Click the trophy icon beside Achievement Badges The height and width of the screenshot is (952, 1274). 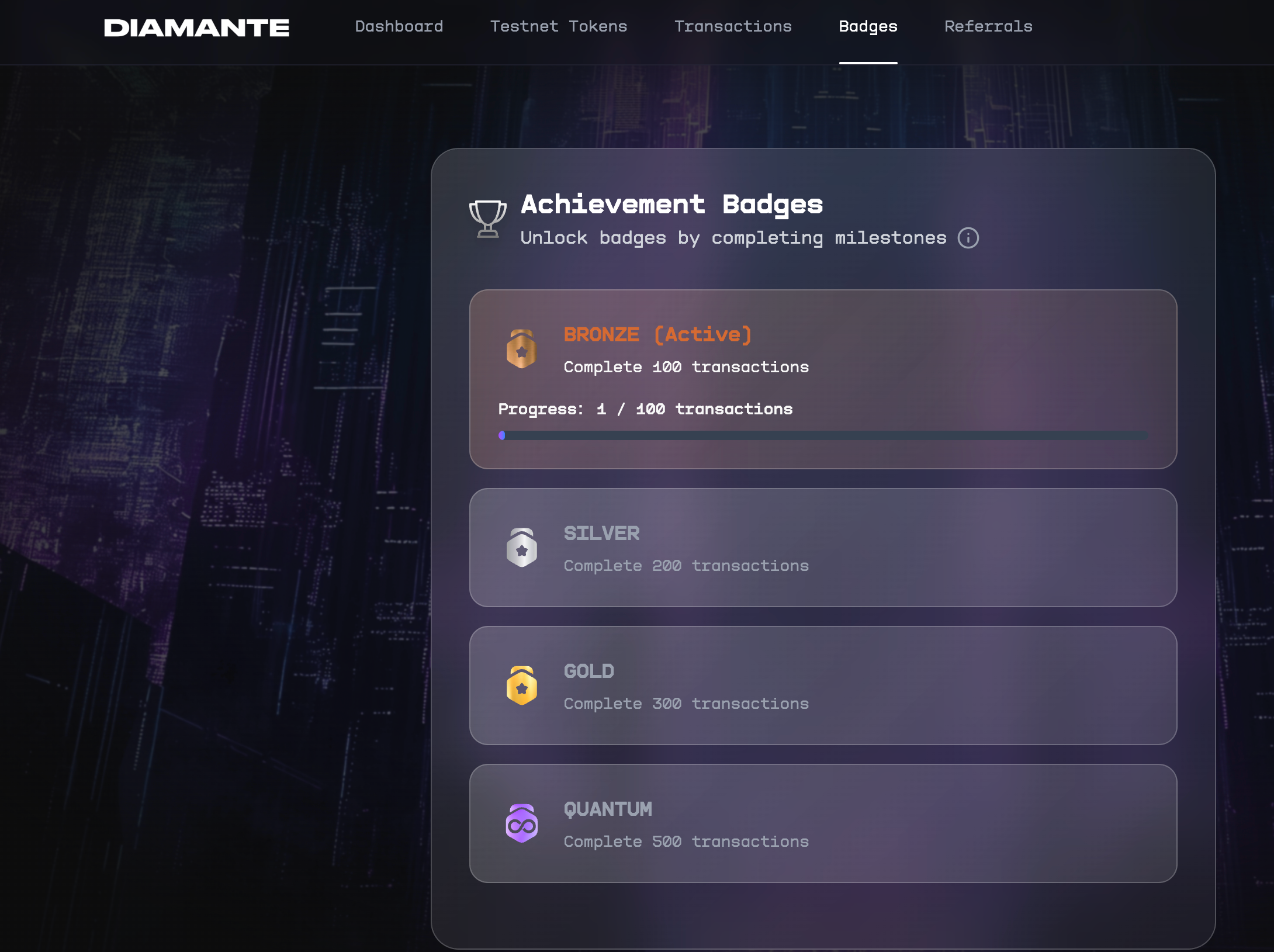[x=487, y=219]
